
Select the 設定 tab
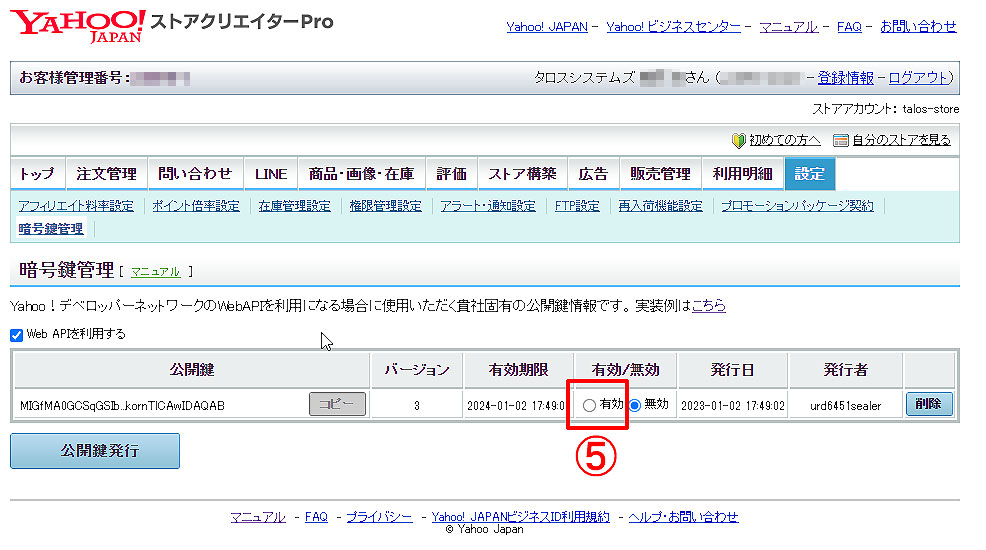click(809, 174)
